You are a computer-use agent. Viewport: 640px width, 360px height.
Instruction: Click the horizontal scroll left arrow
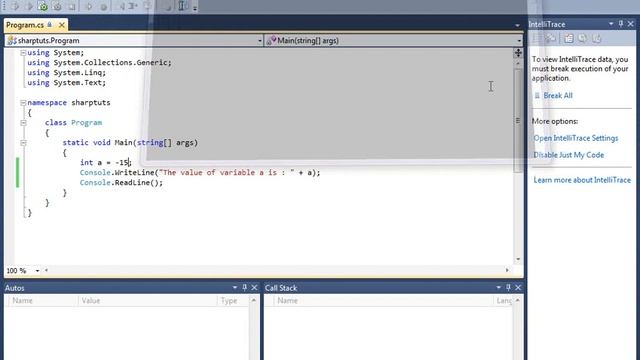coord(46,270)
